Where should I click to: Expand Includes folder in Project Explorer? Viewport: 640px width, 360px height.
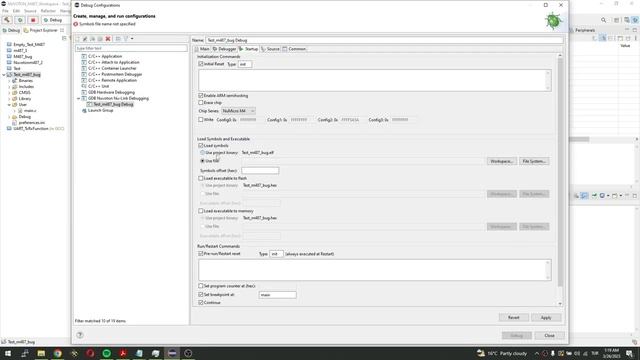[x=9, y=87]
